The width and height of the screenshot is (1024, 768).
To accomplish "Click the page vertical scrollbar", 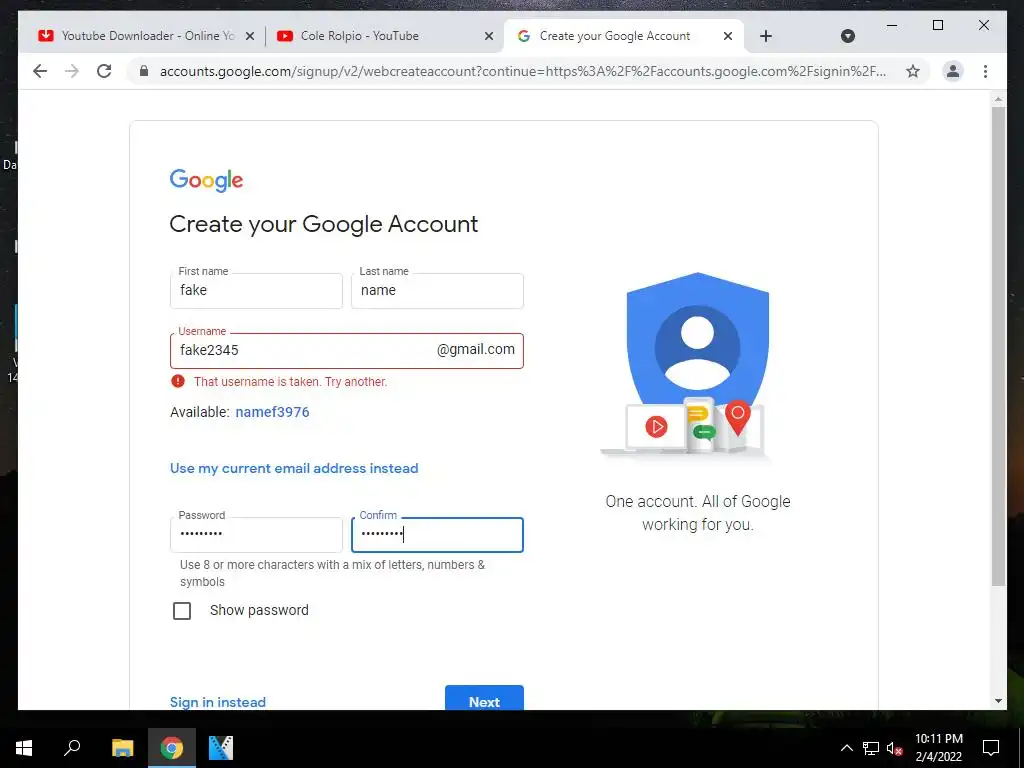I will pos(999,345).
